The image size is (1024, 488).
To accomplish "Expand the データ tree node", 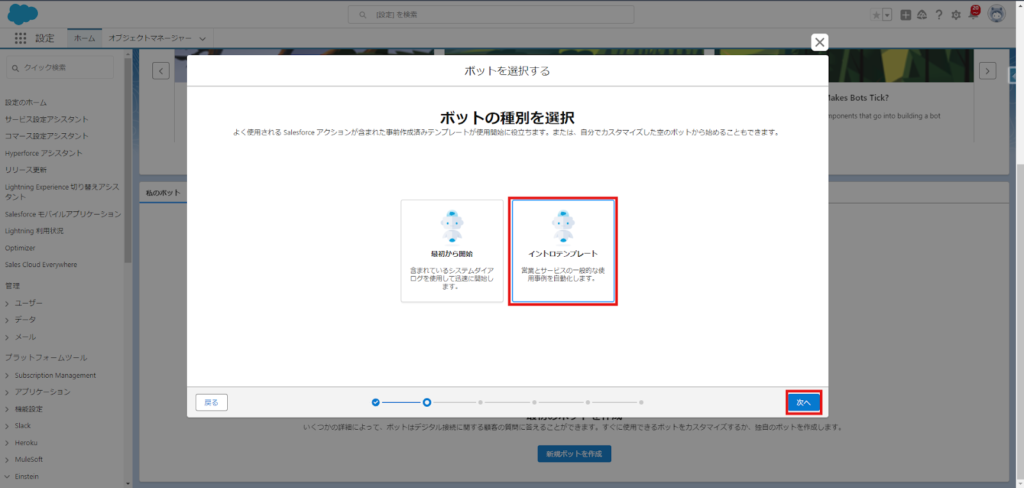I will pyautogui.click(x=7, y=319).
